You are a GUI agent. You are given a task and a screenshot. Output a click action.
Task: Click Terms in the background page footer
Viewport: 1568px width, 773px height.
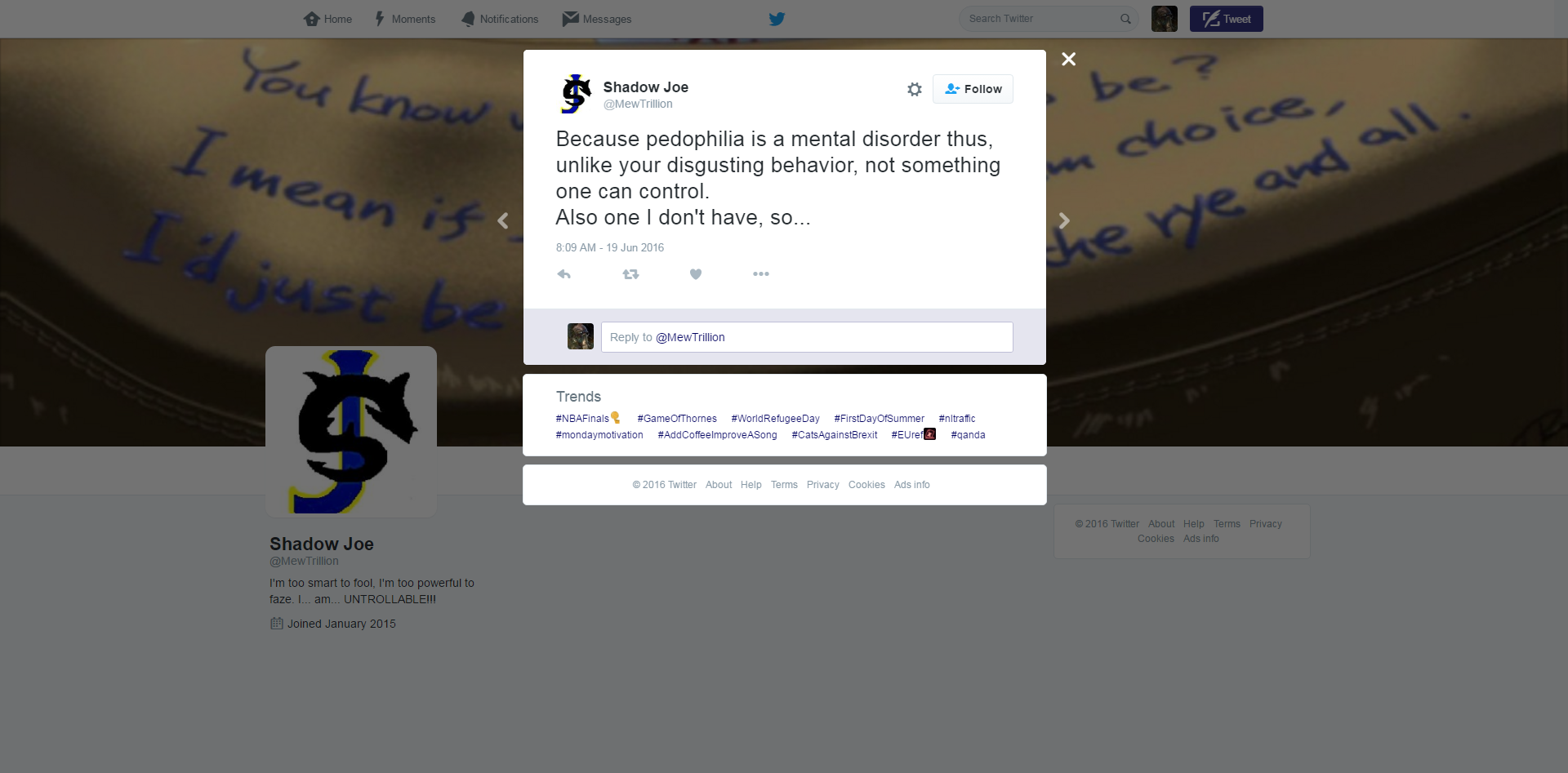[1227, 524]
